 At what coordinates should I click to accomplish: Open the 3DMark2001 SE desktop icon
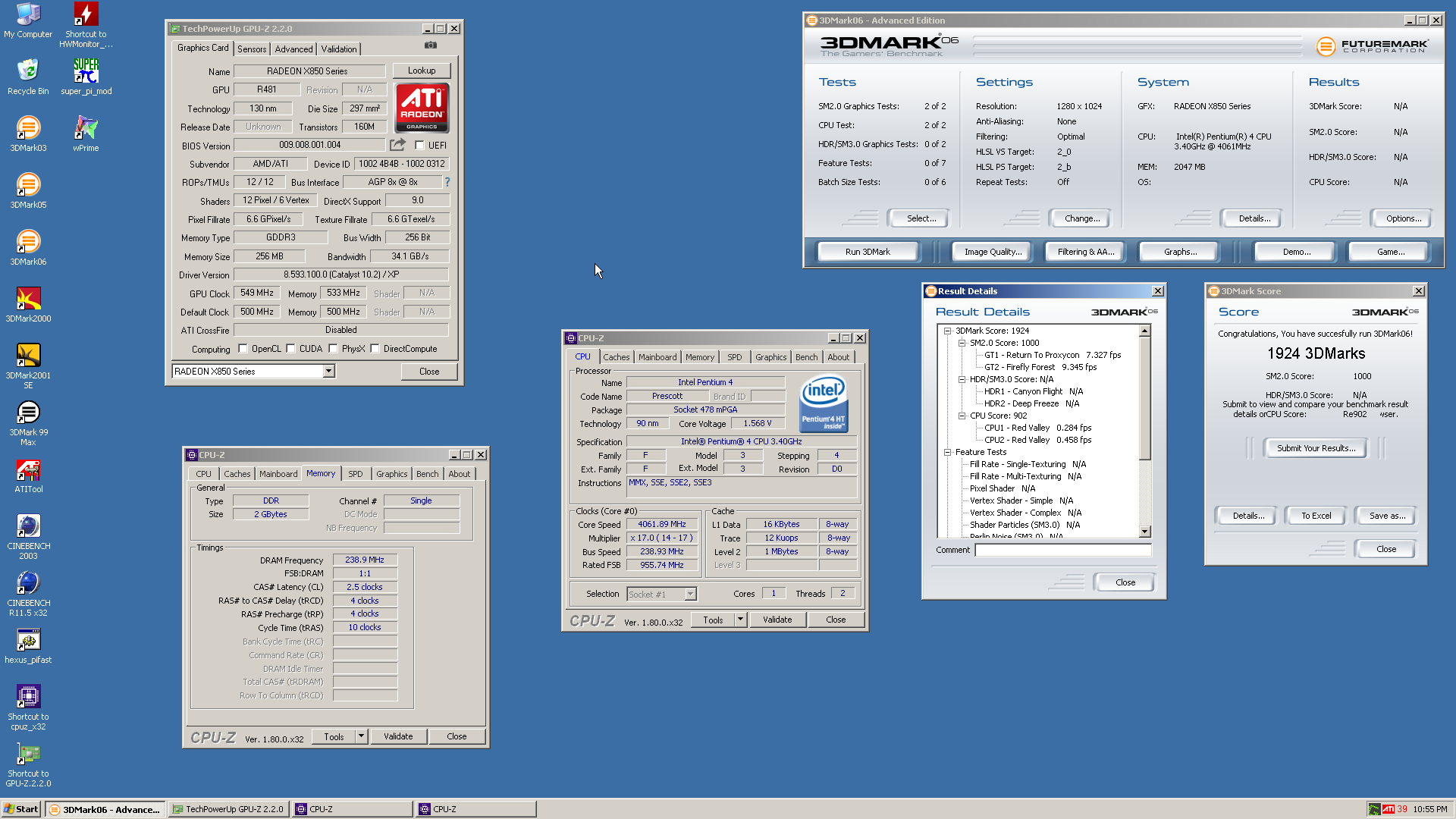click(28, 366)
